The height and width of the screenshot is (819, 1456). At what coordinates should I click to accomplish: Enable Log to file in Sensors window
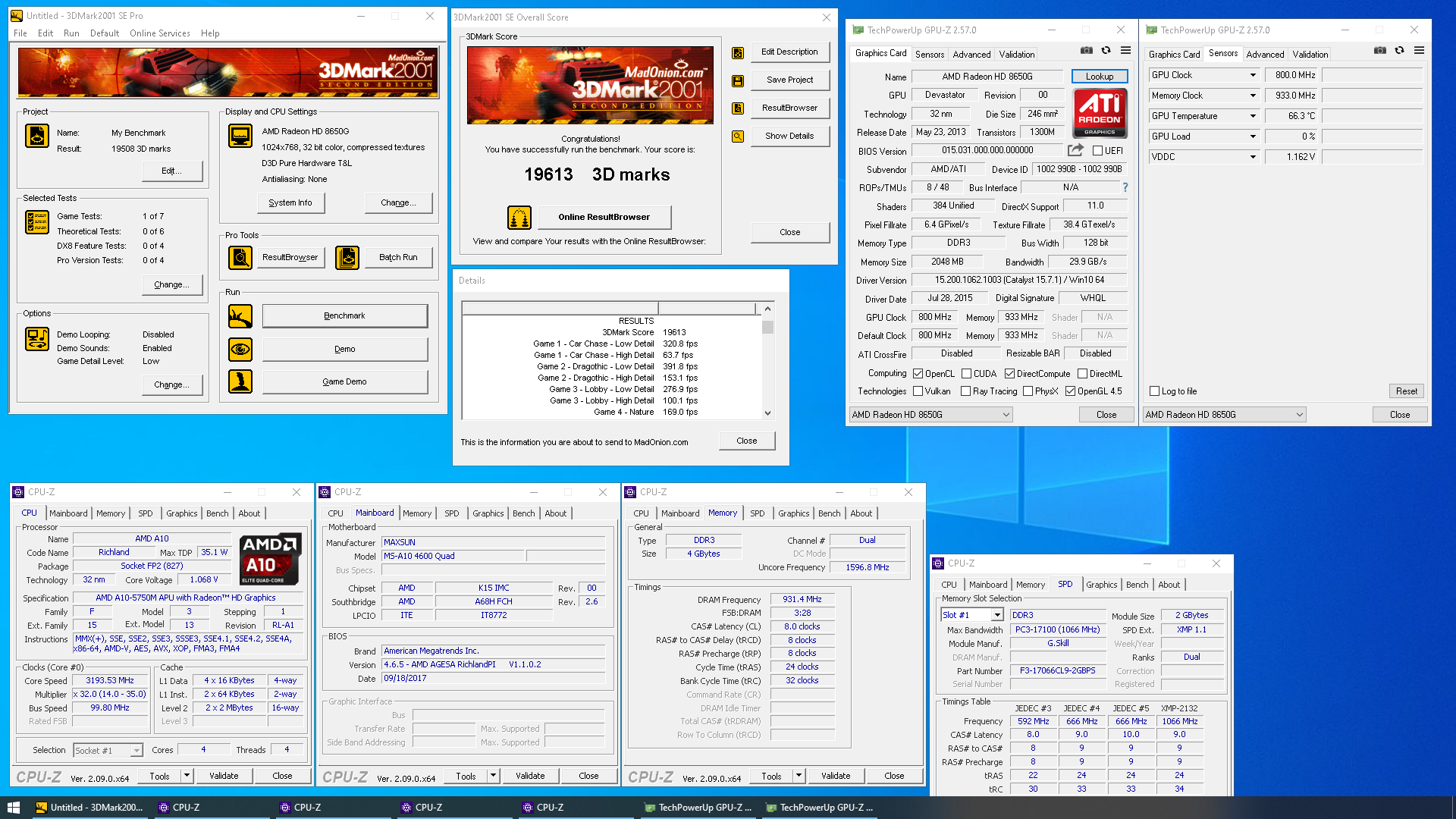tap(1155, 391)
